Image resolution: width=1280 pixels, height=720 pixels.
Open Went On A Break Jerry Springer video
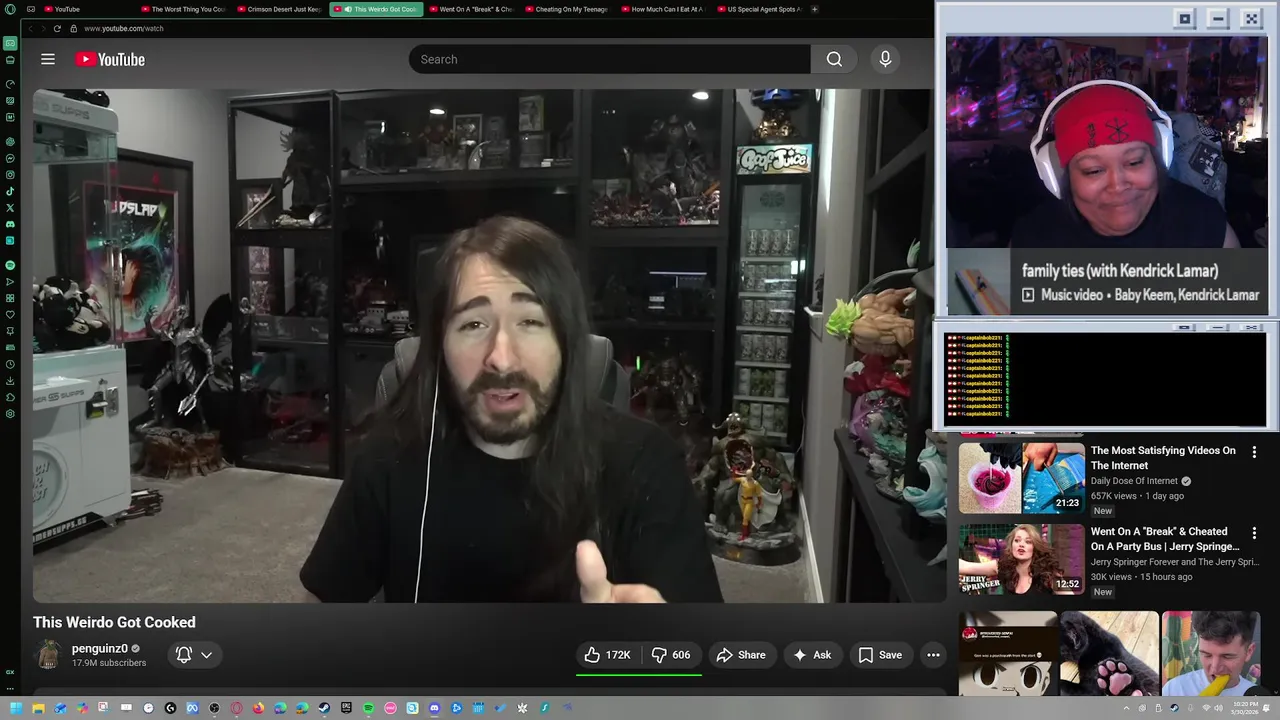[1021, 559]
